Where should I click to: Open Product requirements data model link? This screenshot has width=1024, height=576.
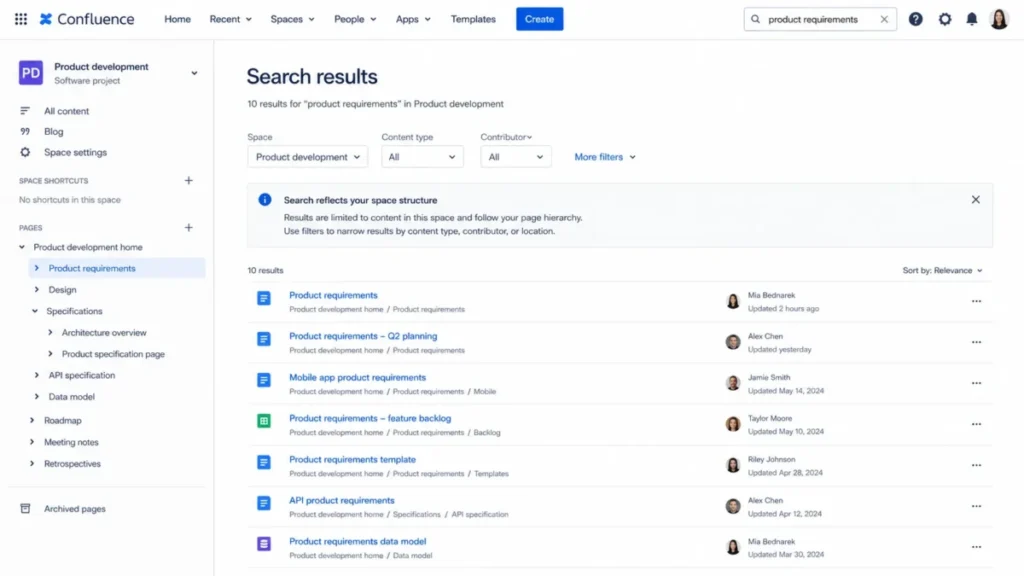point(358,541)
